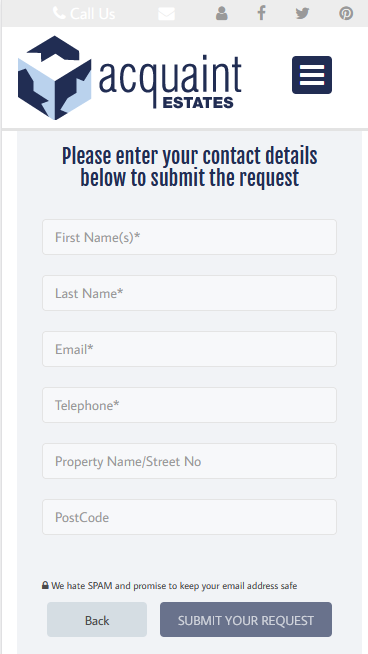Click the PostCode input field
Screen dimensions: 368x654
coord(189,517)
